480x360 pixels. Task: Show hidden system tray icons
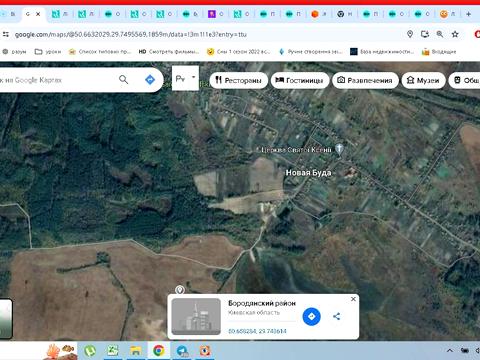[450, 350]
